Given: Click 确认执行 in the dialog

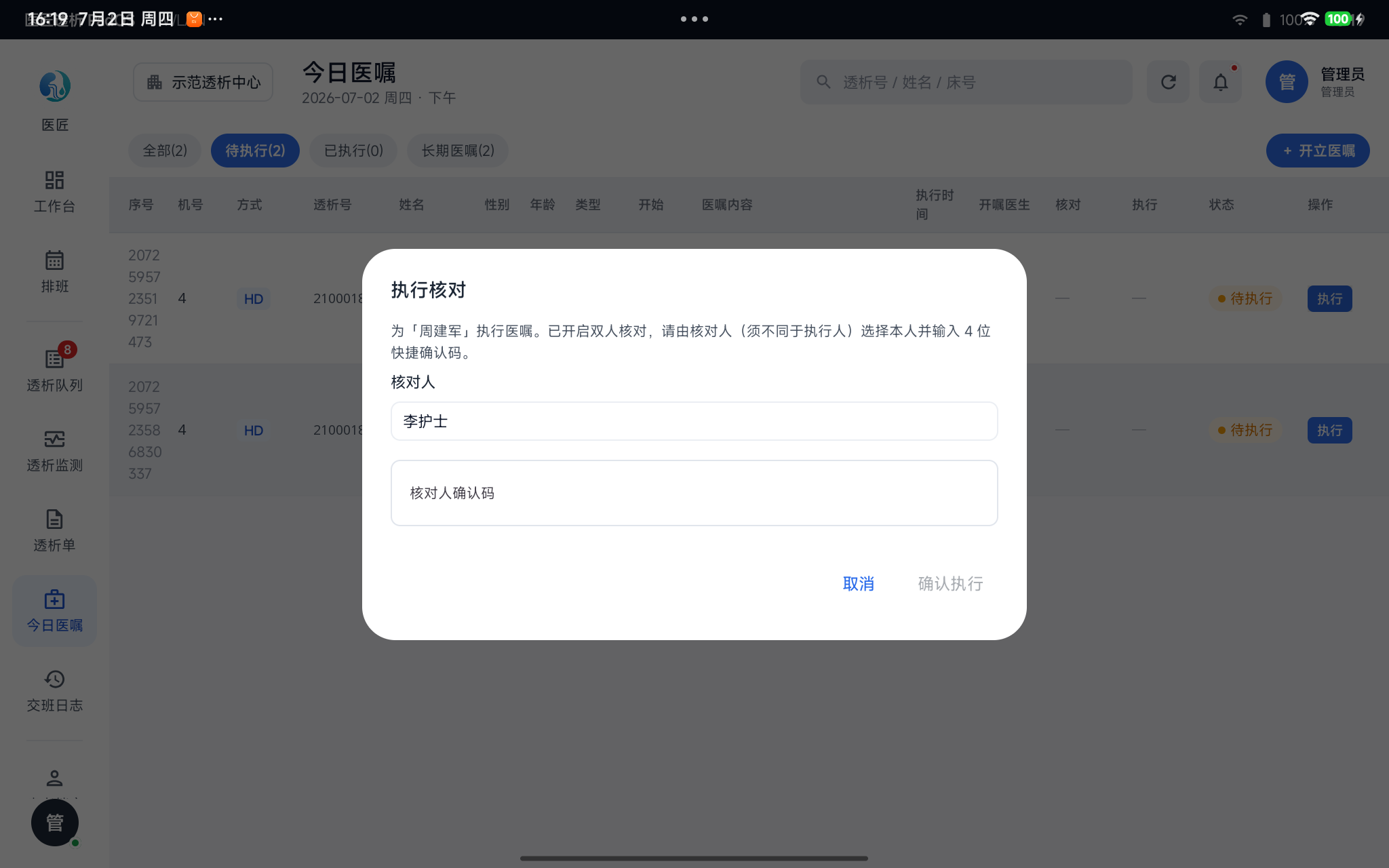Looking at the screenshot, I should (950, 583).
